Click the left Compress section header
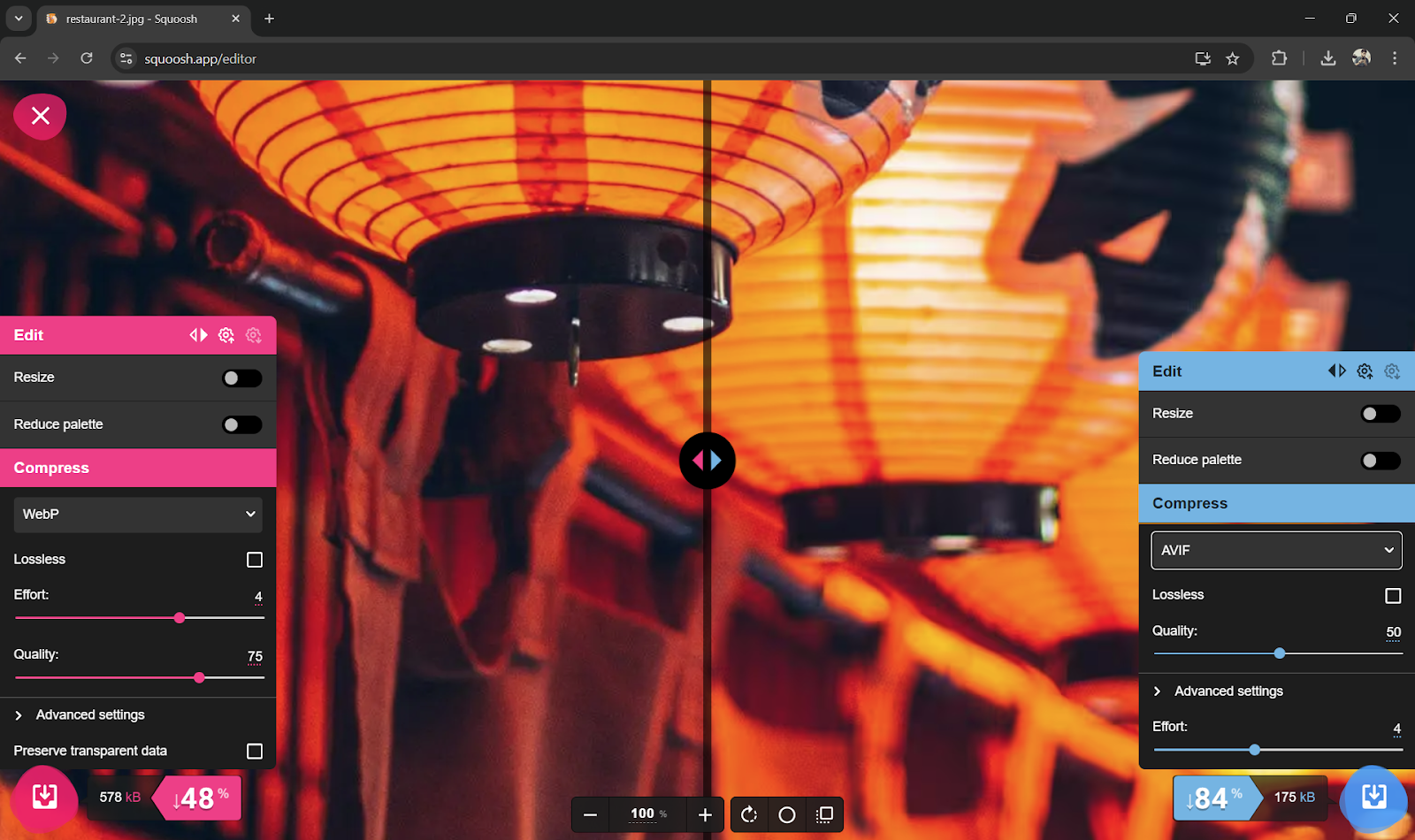 (x=138, y=468)
